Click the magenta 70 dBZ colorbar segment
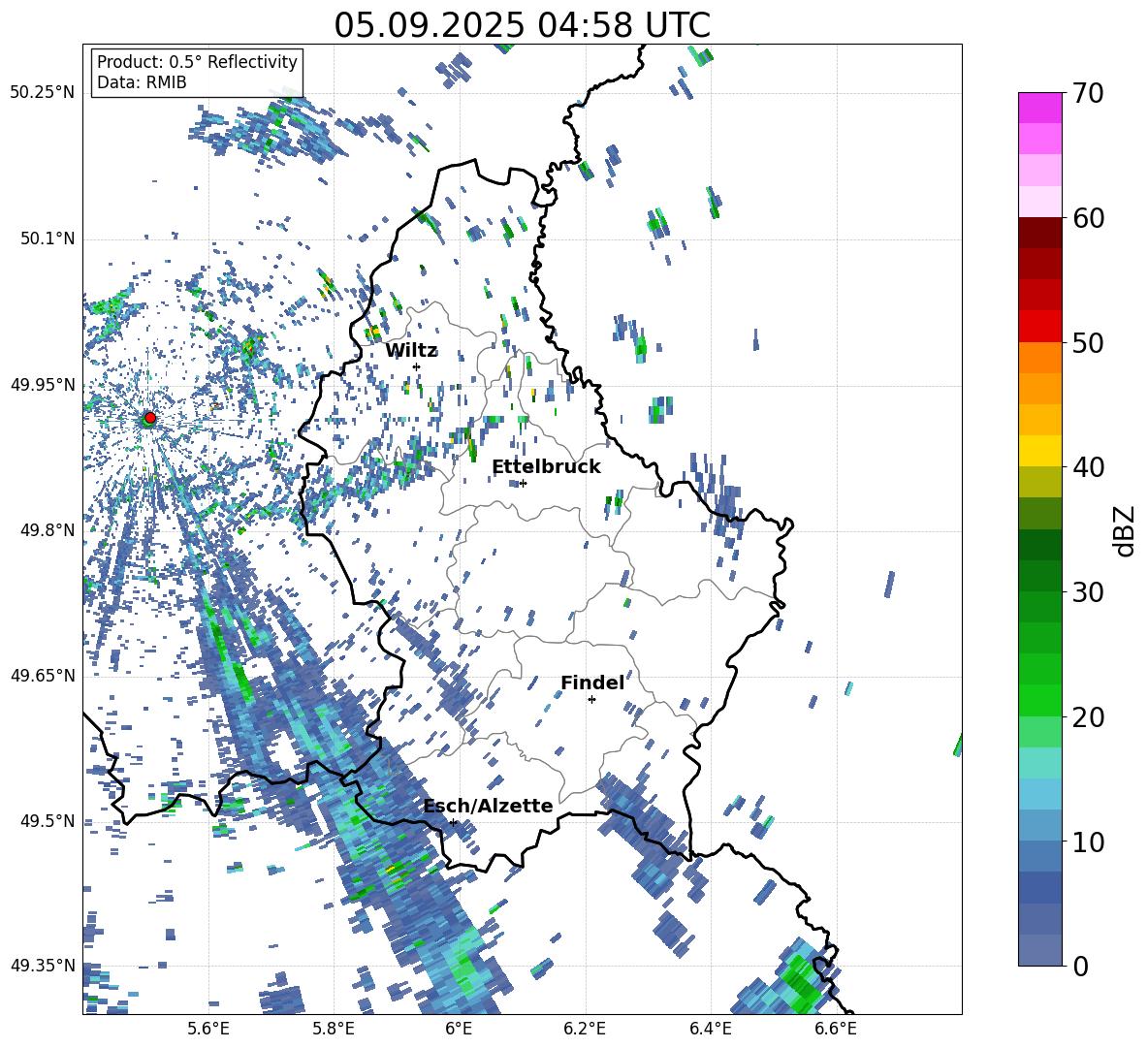This screenshot has height=1048, width=1148. click(x=1039, y=108)
